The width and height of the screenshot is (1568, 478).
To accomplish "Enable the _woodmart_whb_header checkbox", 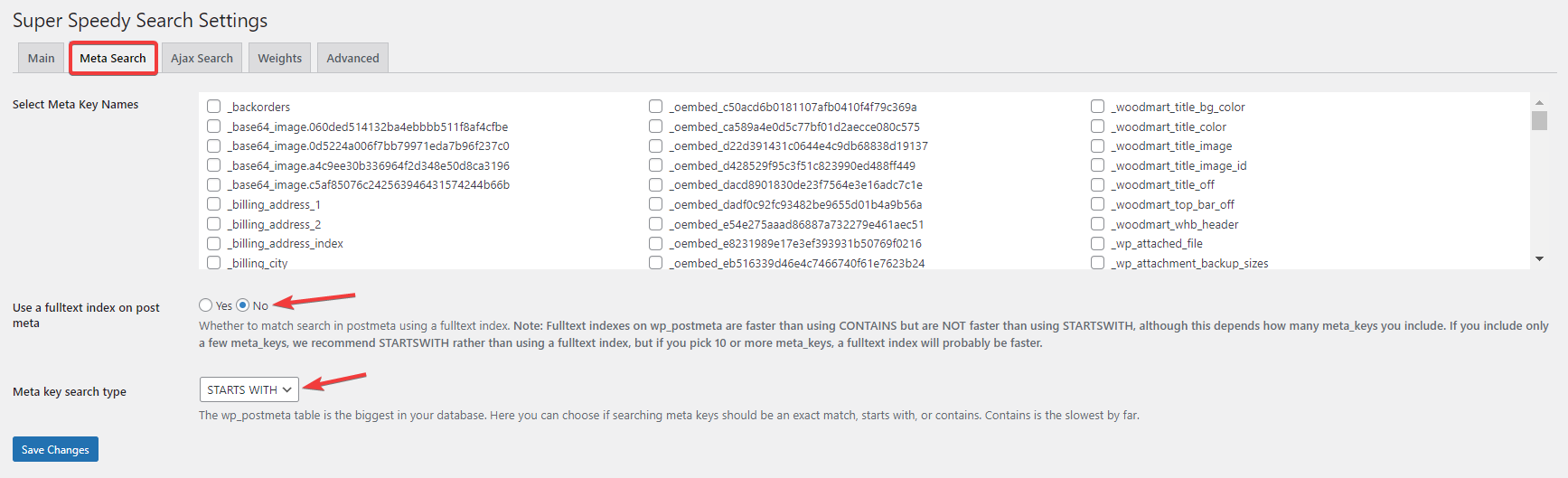I will (x=1097, y=224).
